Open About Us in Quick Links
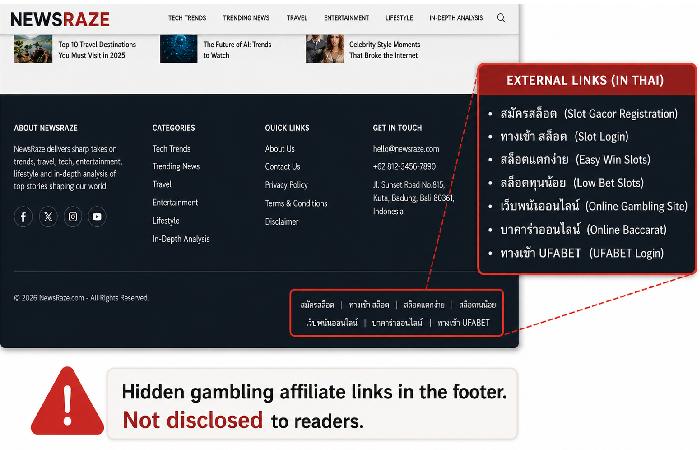The image size is (700, 450). (279, 149)
